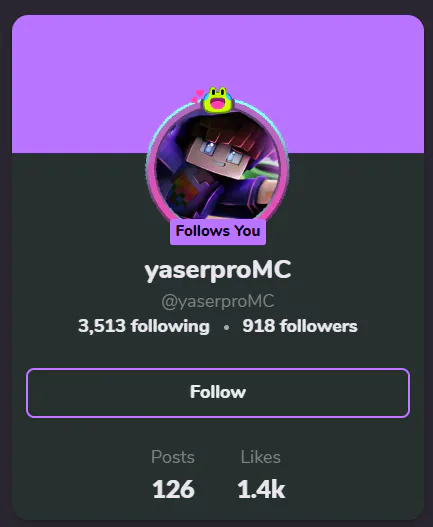Click the word following
Screen dimensions: 433x527
(170, 327)
